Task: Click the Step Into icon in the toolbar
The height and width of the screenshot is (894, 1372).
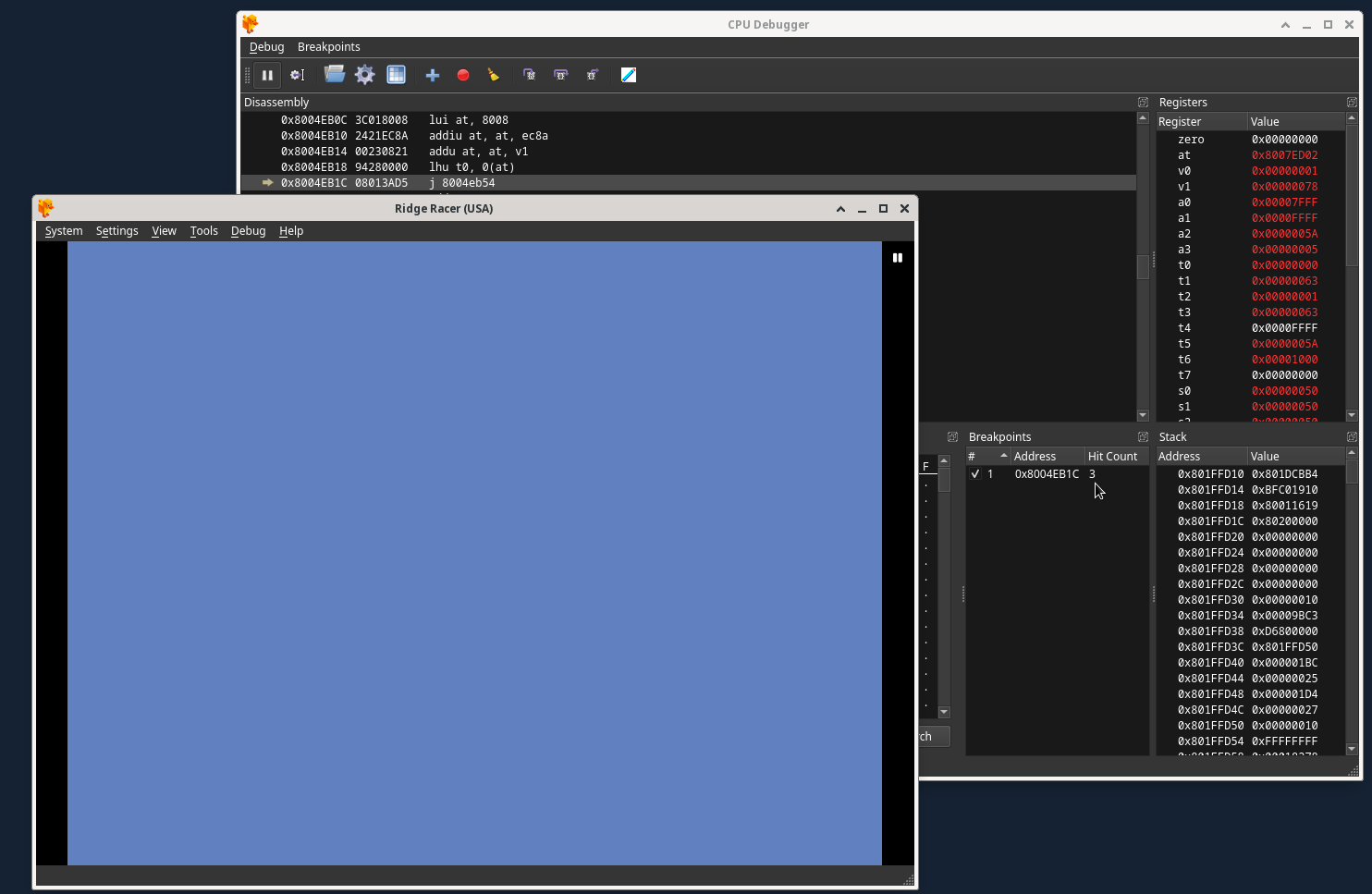Action: [530, 75]
